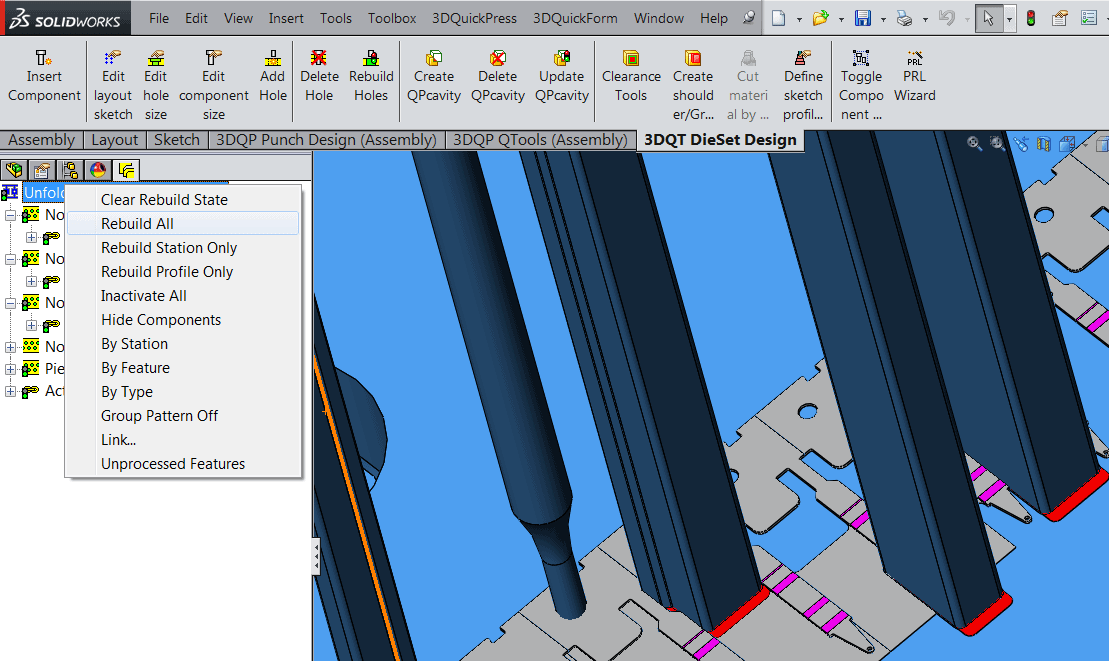Click the Zoom to Fit view icon
Viewport: 1109px width, 661px height.
(x=974, y=144)
